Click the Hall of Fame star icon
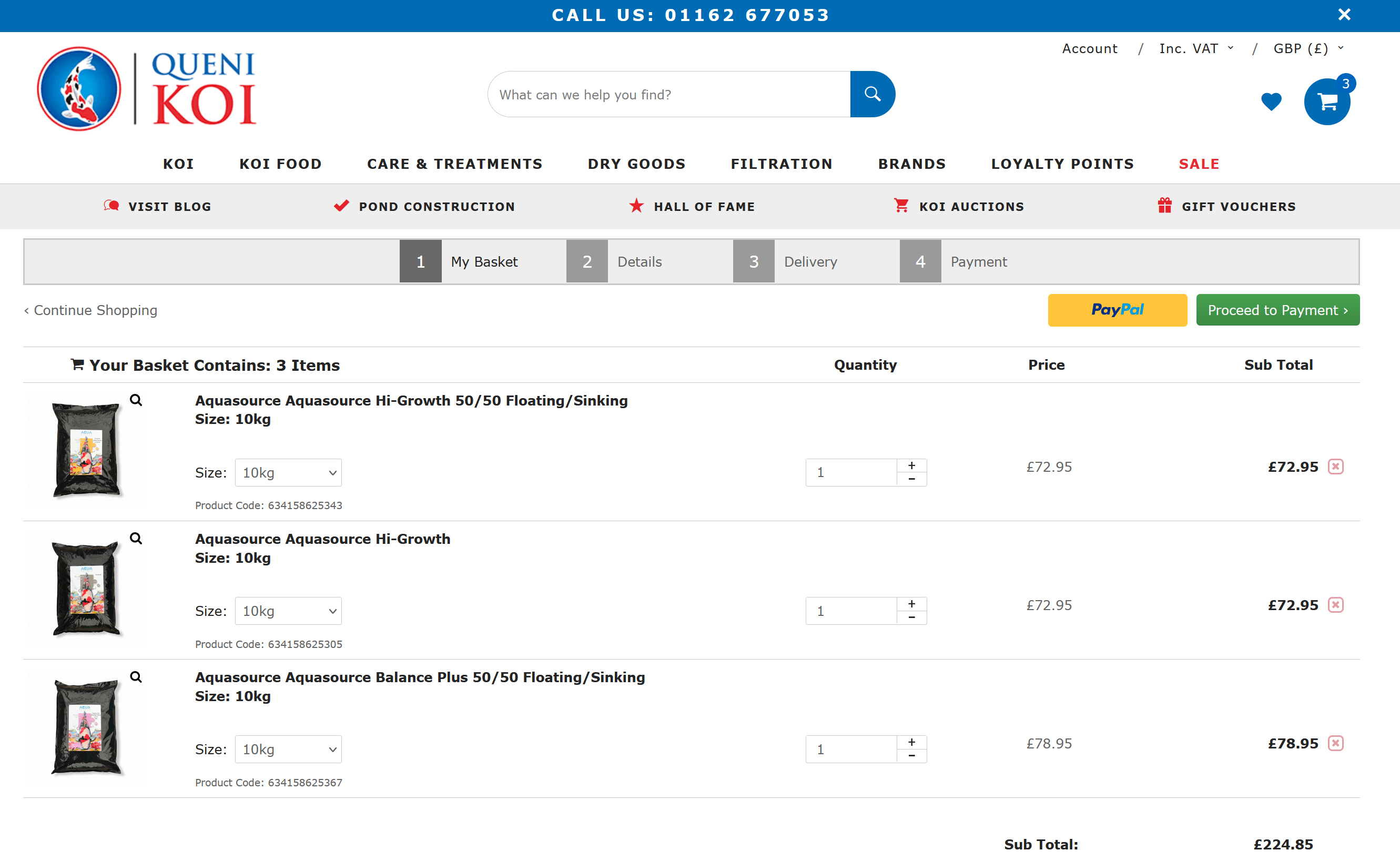 coord(636,206)
